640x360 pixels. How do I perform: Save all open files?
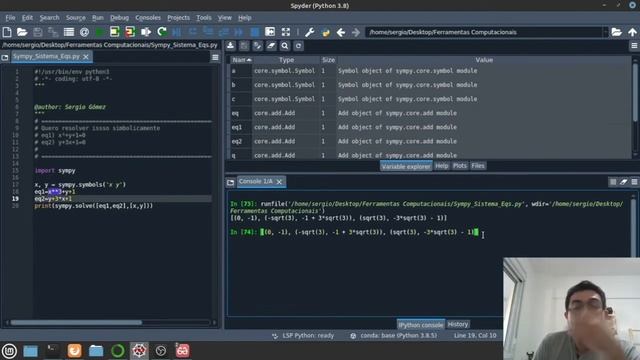pos(53,32)
